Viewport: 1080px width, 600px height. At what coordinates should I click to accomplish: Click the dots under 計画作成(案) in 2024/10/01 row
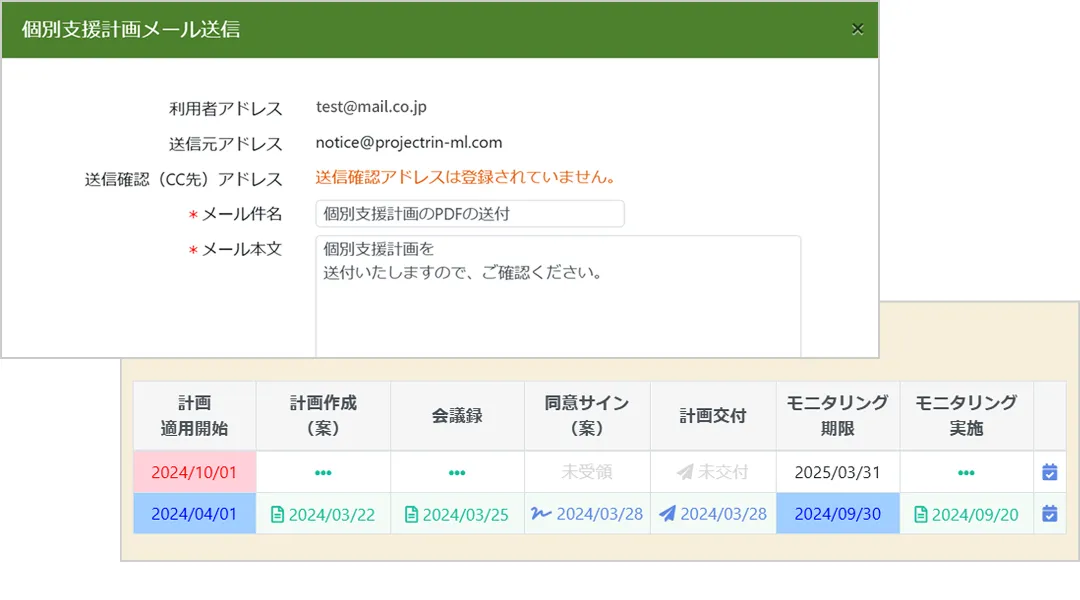point(323,473)
